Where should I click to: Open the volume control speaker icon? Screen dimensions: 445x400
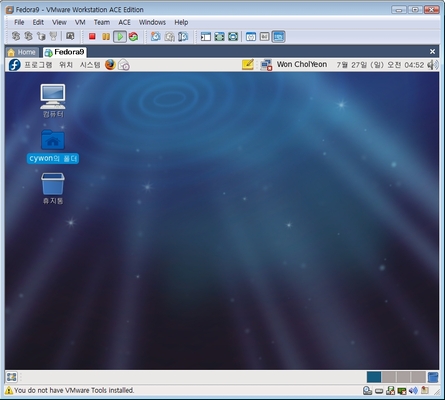click(433, 65)
